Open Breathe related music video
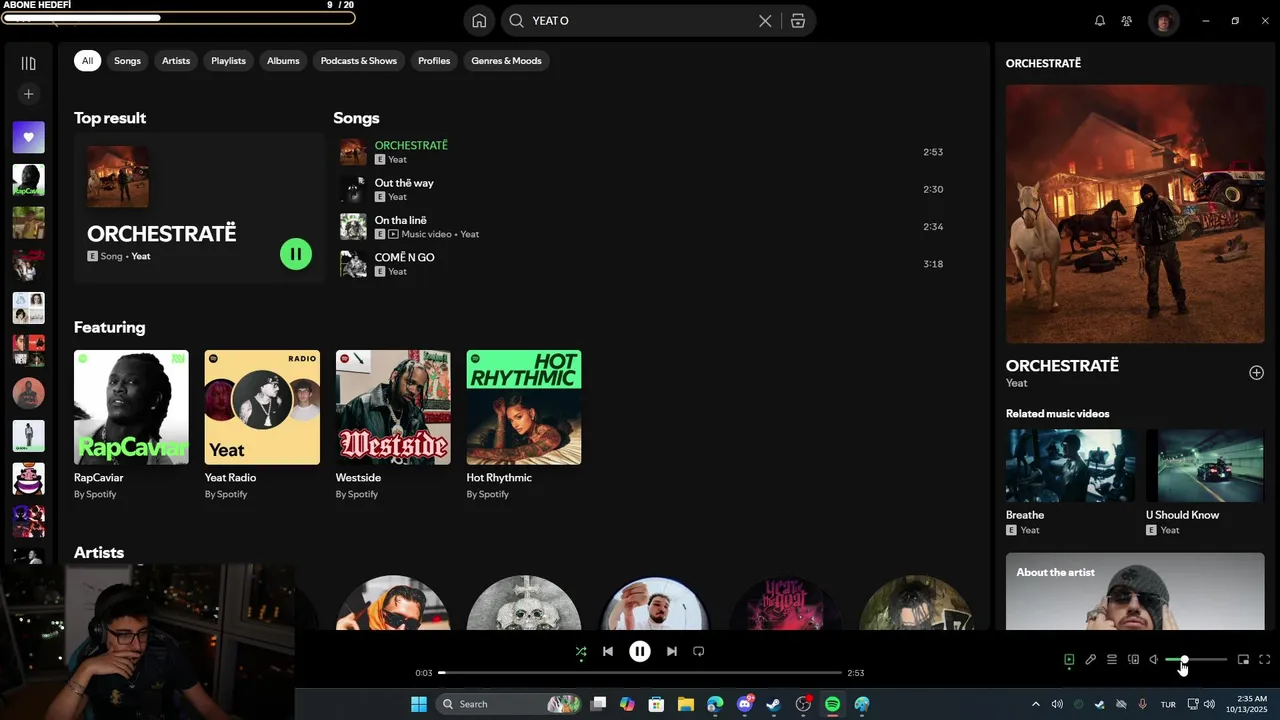1280x720 pixels. point(1070,483)
